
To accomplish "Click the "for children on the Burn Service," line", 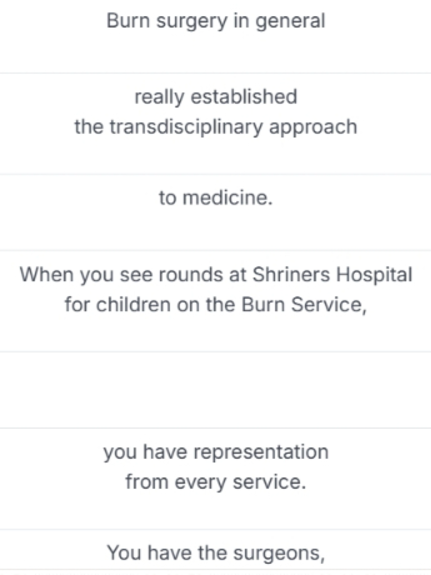I will click(216, 305).
